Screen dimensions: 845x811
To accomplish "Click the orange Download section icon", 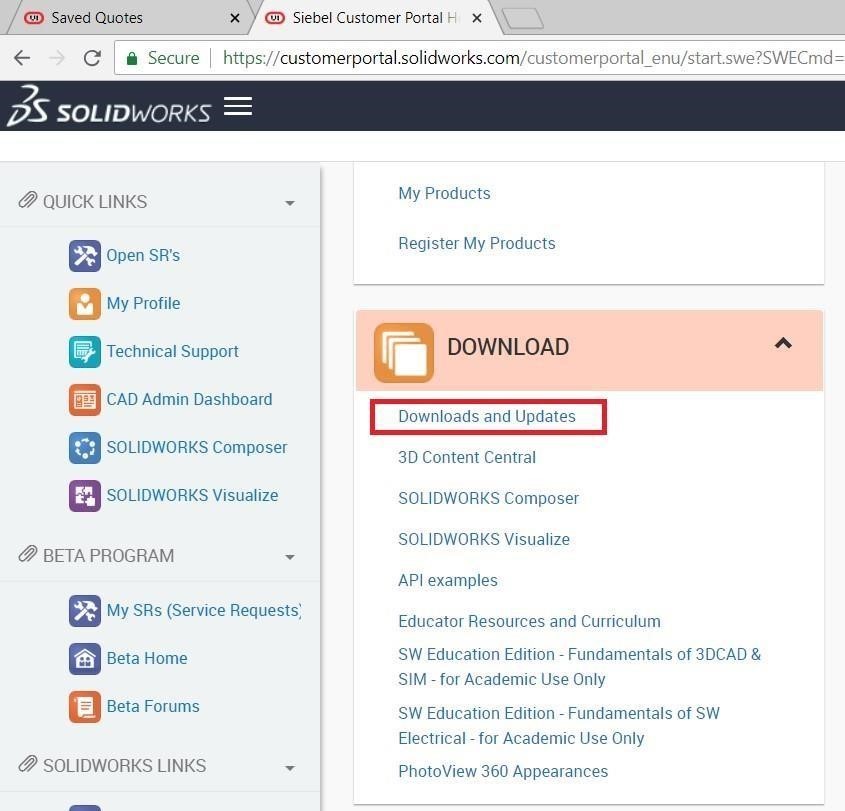I will (x=404, y=352).
